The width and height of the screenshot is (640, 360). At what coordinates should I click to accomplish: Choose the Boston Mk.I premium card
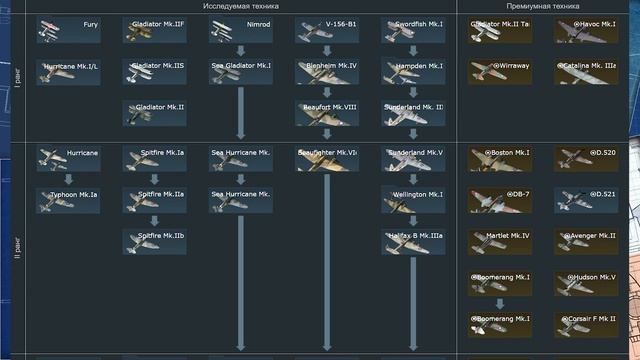pos(500,158)
